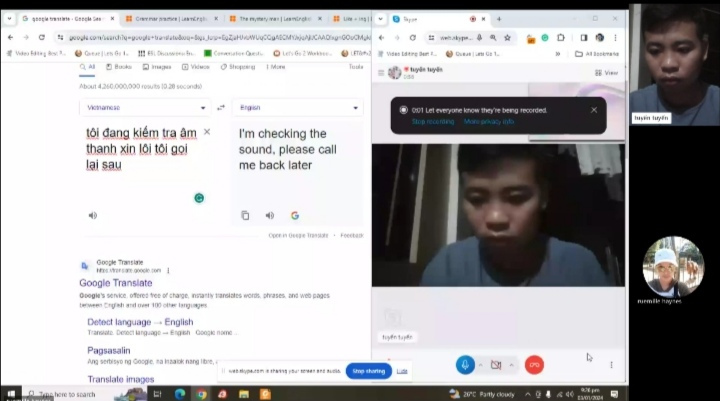Copy the English translation text
Screen dimensions: 720x401
click(245, 215)
